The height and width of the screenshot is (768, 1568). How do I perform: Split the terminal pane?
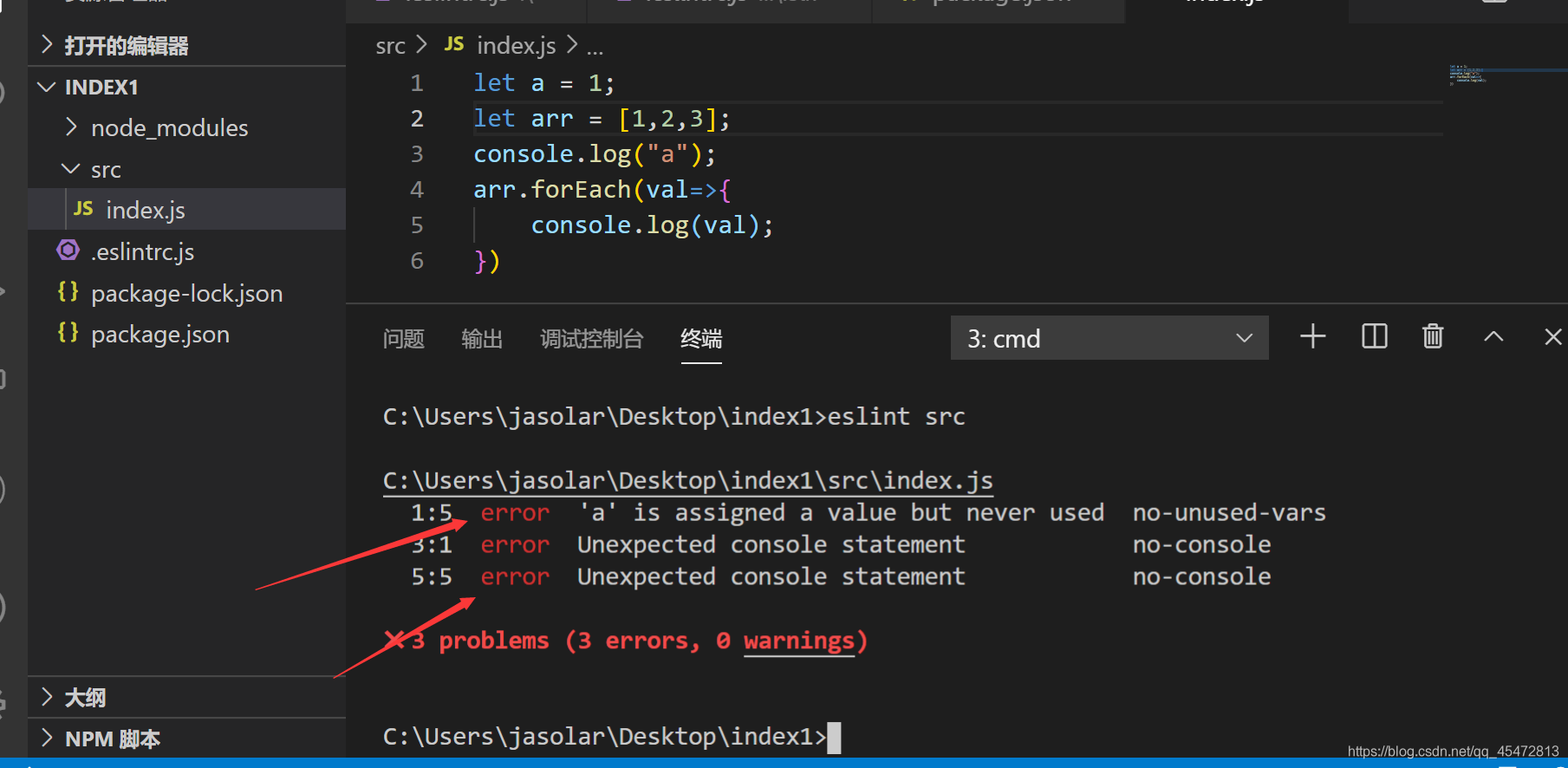coord(1375,336)
